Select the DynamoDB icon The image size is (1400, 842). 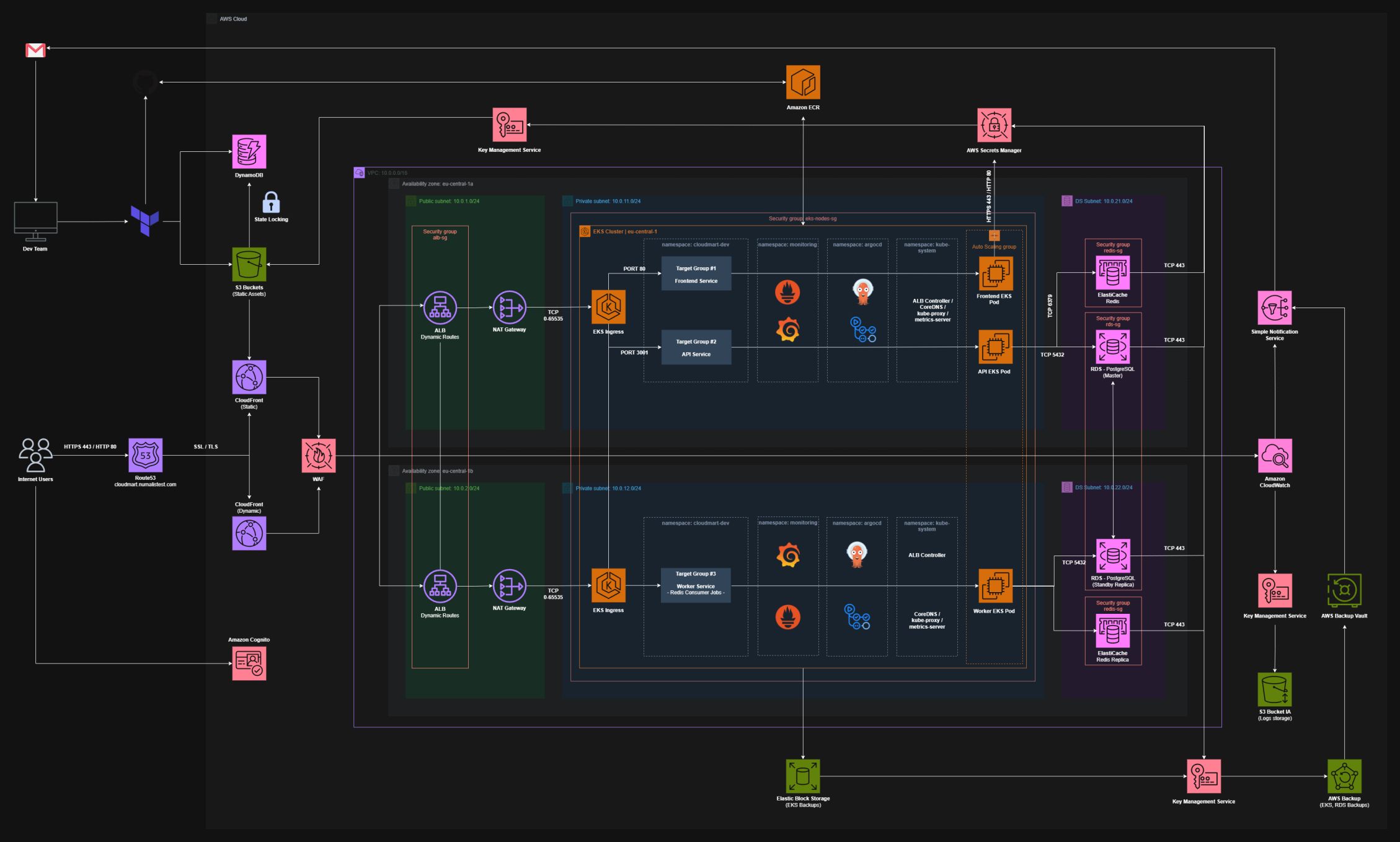249,151
